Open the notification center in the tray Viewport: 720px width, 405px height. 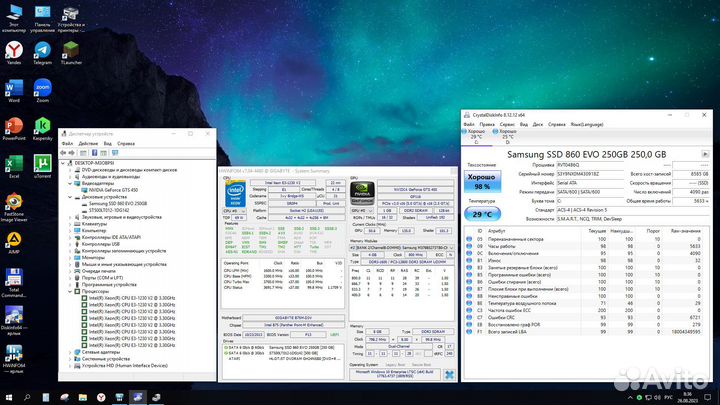click(708, 397)
